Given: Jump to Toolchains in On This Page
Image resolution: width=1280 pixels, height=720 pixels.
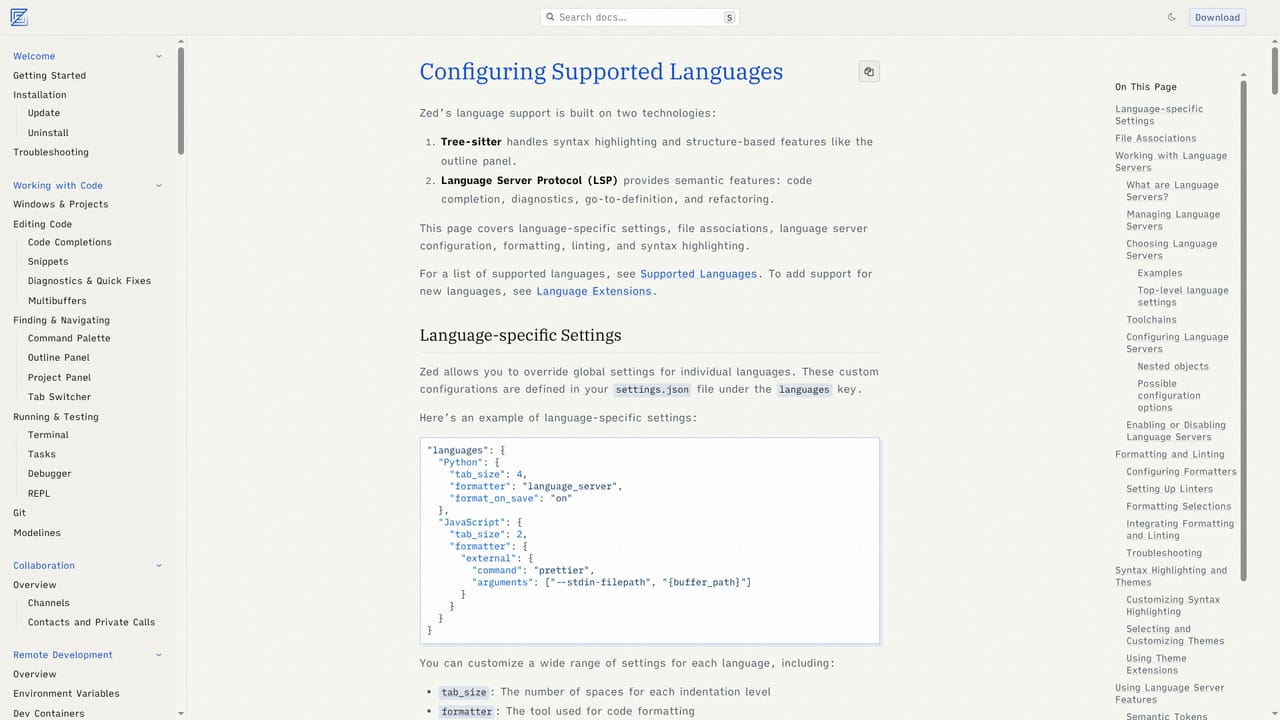Looking at the screenshot, I should point(1151,320).
